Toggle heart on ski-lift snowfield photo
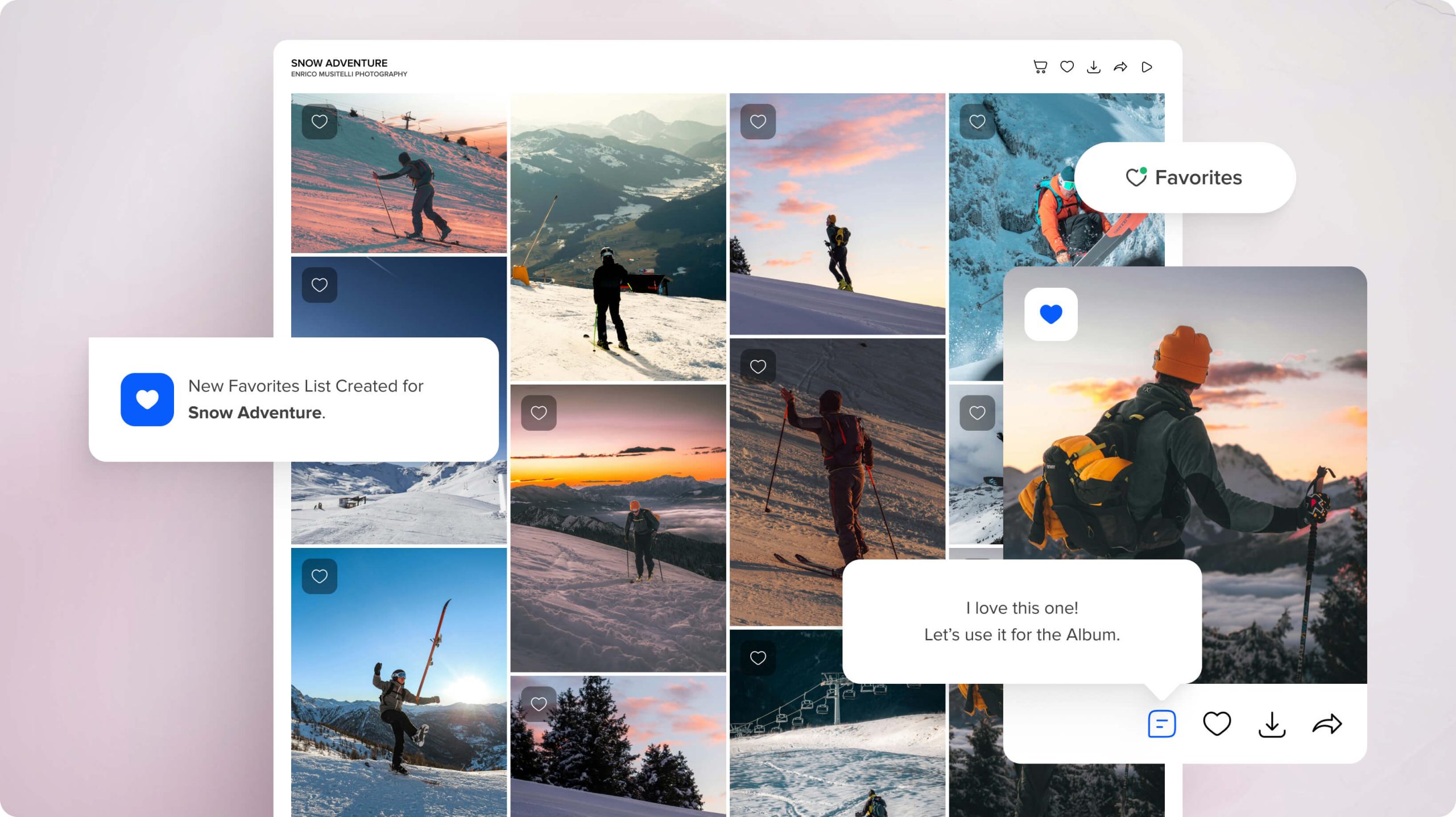The image size is (1456, 817). [758, 658]
